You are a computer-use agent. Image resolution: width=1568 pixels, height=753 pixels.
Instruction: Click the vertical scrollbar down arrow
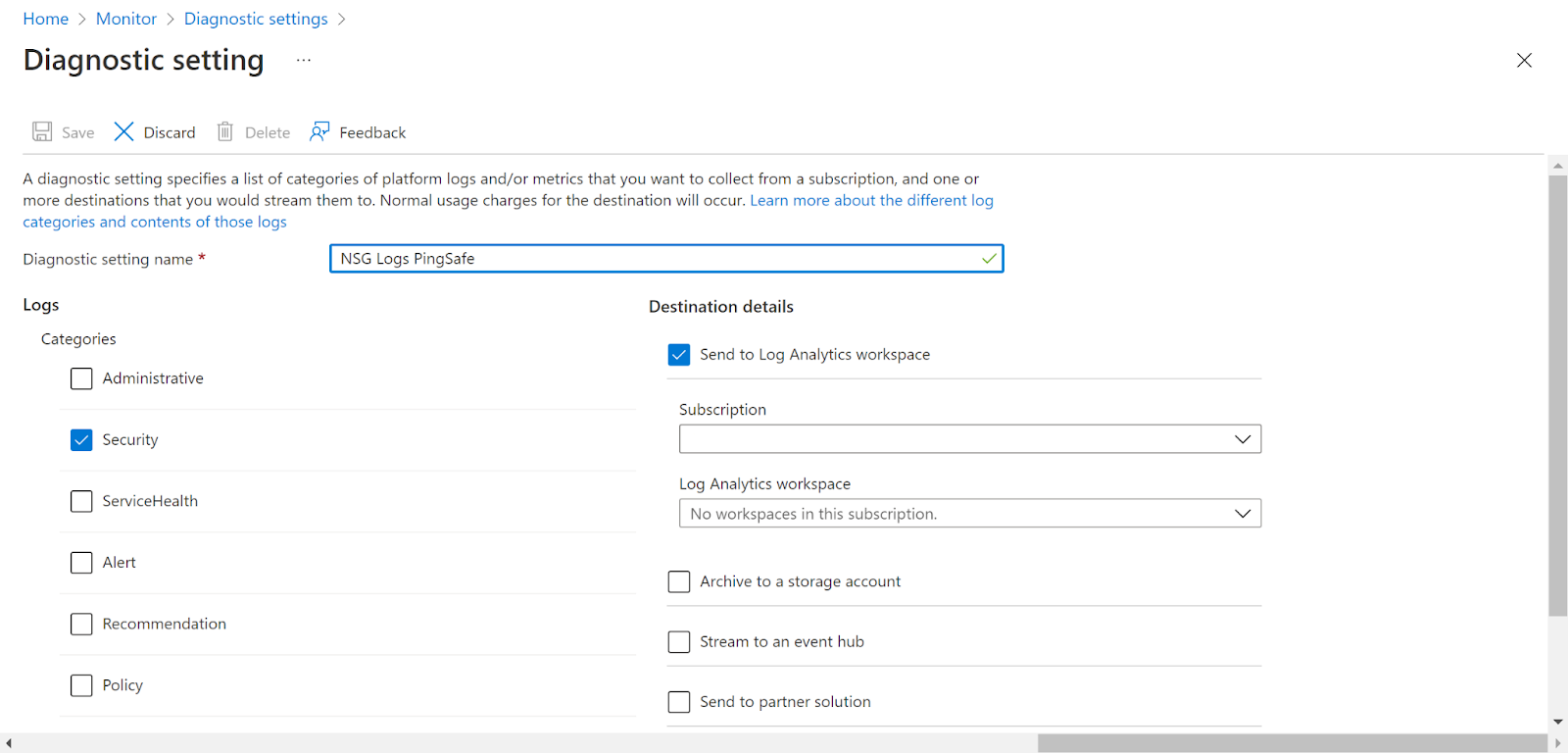tap(1557, 722)
